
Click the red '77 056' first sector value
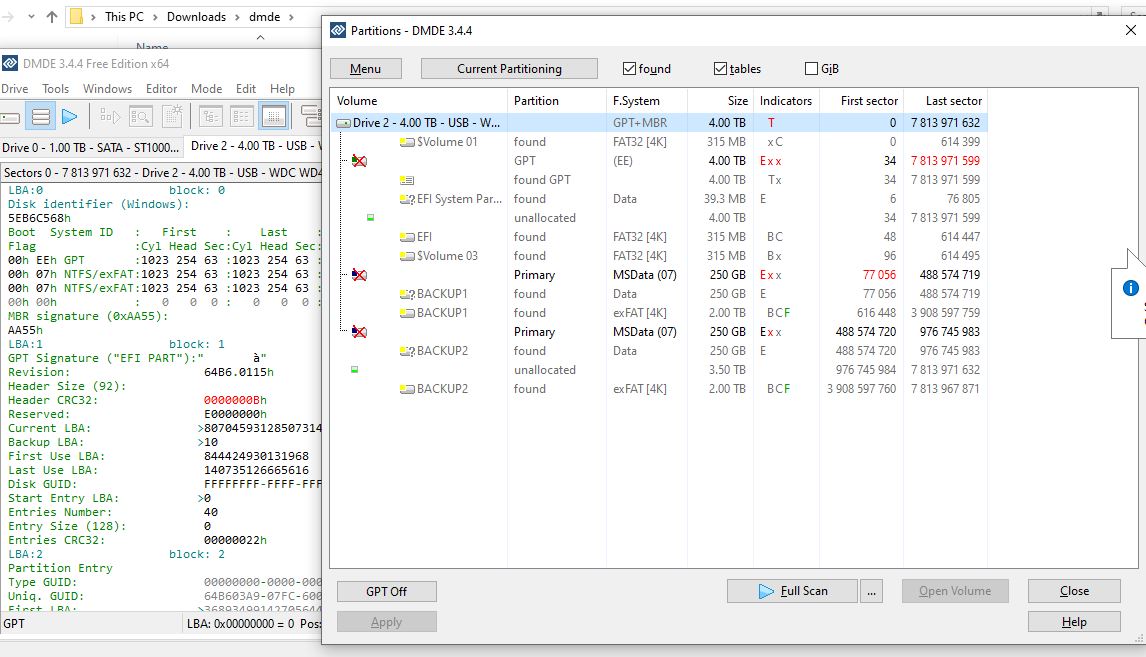(x=879, y=275)
